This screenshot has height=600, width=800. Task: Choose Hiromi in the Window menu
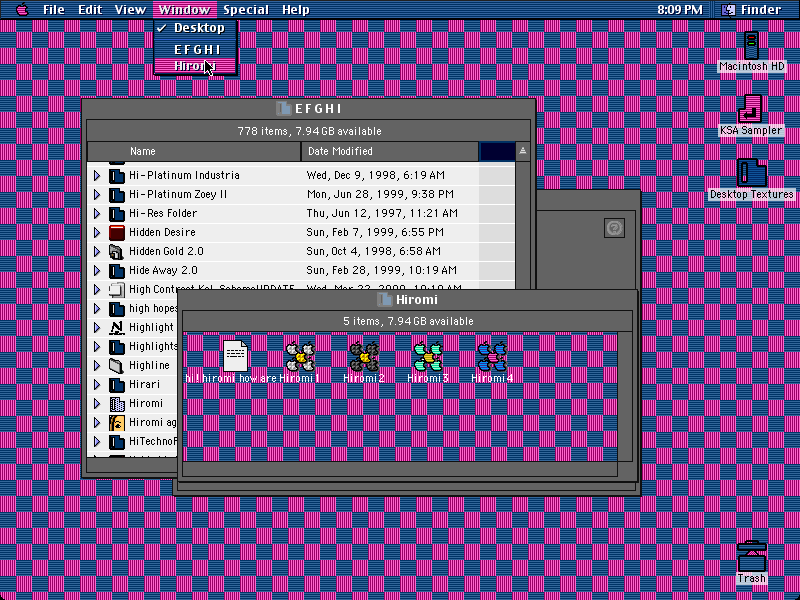click(195, 66)
